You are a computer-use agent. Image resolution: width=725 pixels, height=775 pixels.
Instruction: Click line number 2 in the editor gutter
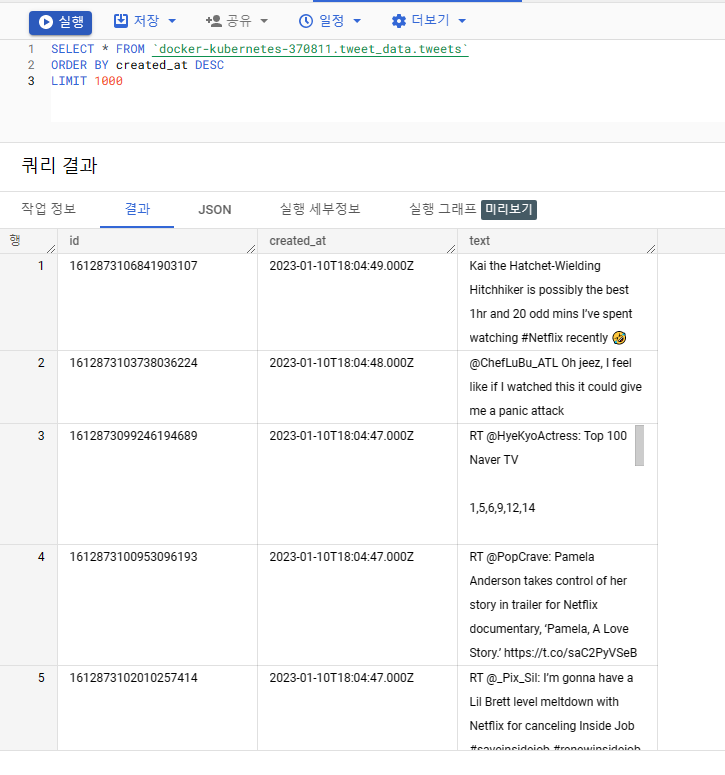pos(31,65)
